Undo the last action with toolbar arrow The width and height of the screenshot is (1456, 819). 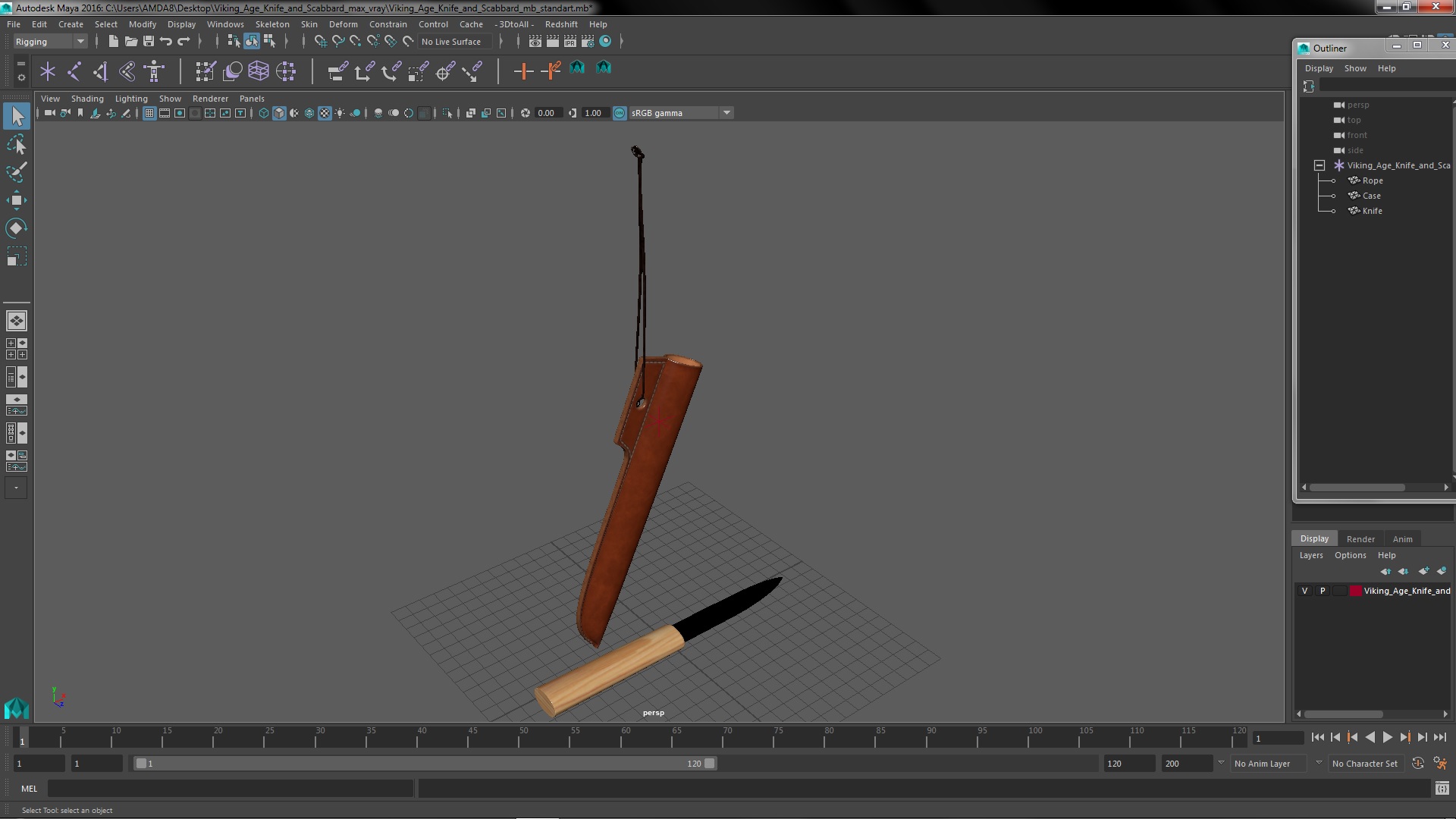166,41
